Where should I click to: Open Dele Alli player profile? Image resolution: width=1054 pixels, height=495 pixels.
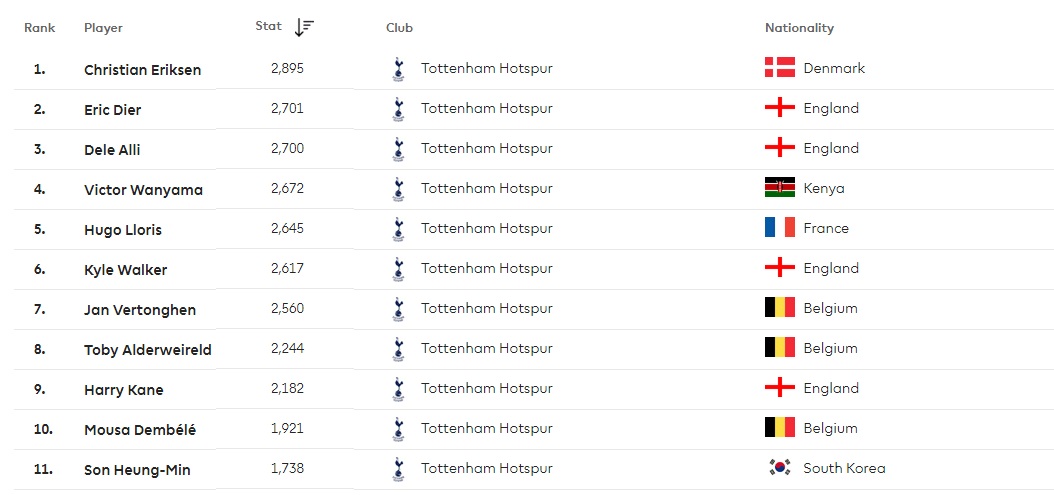(x=112, y=150)
